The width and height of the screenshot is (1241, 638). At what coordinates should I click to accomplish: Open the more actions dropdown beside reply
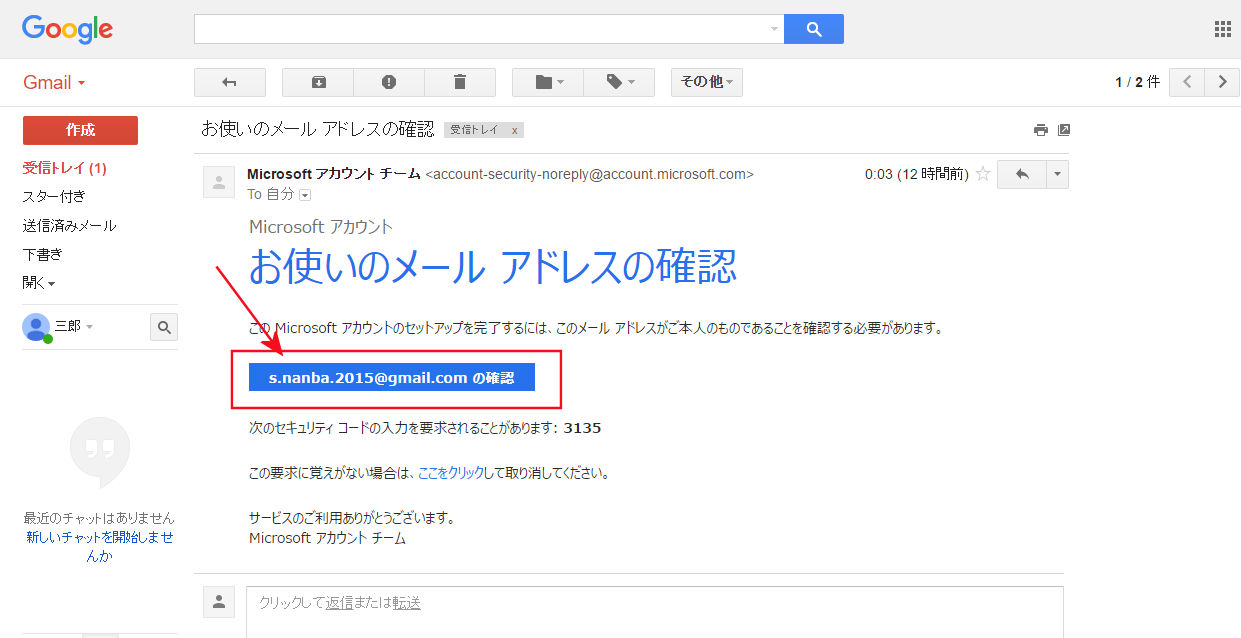(x=1057, y=174)
